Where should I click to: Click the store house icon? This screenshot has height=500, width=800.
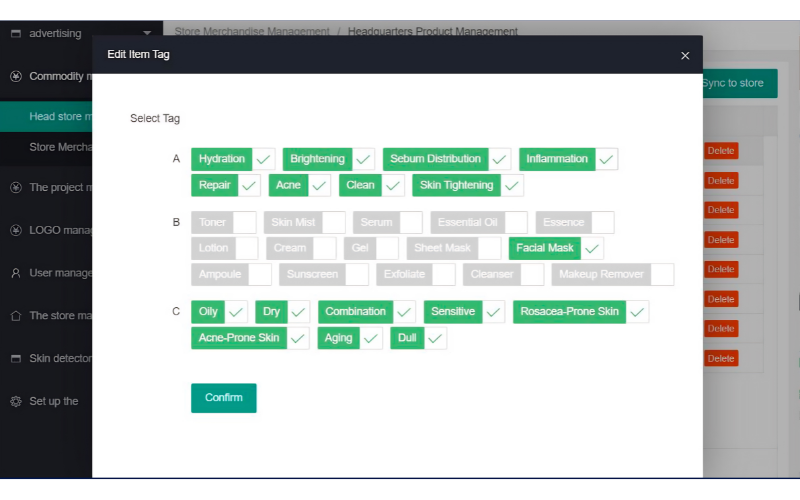coord(16,315)
